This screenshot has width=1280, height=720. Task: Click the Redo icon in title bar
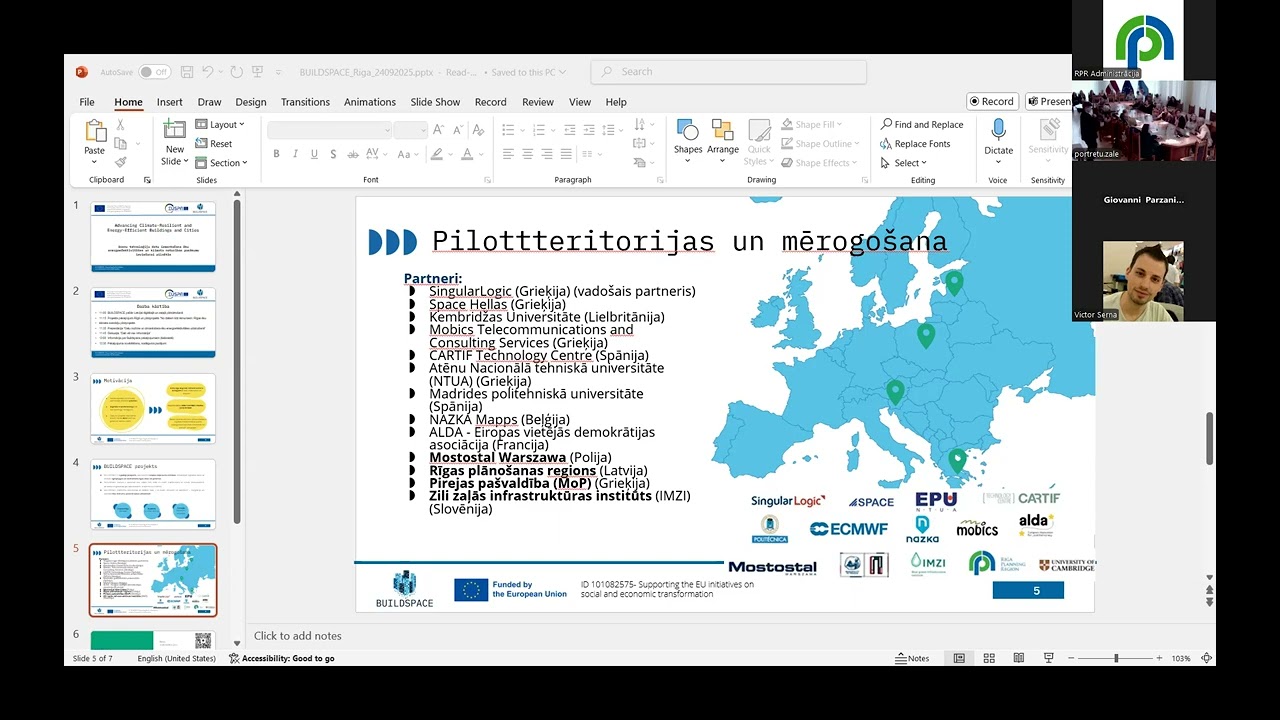pos(237,72)
